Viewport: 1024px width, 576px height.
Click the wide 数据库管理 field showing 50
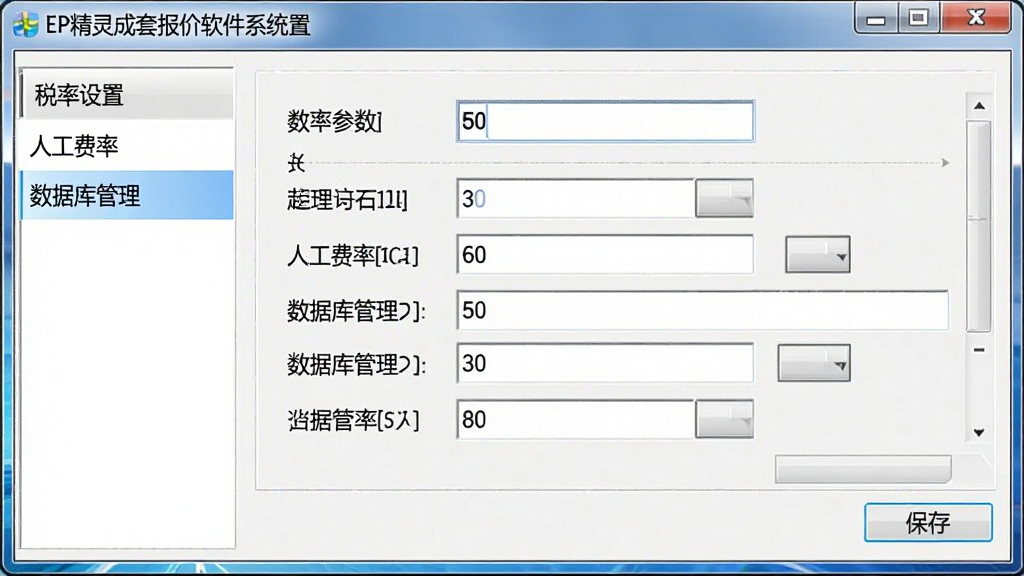[x=703, y=310]
